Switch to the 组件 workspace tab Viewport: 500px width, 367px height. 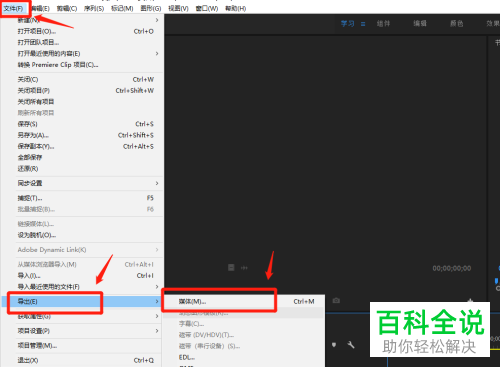tap(383, 24)
